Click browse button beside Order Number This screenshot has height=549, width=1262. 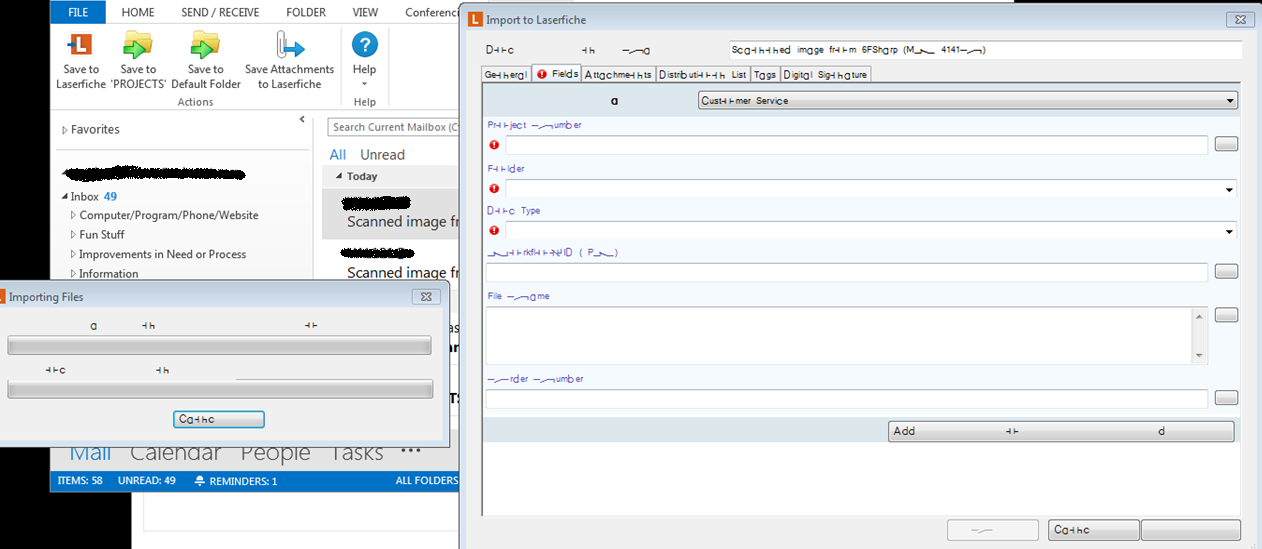[x=1226, y=398]
